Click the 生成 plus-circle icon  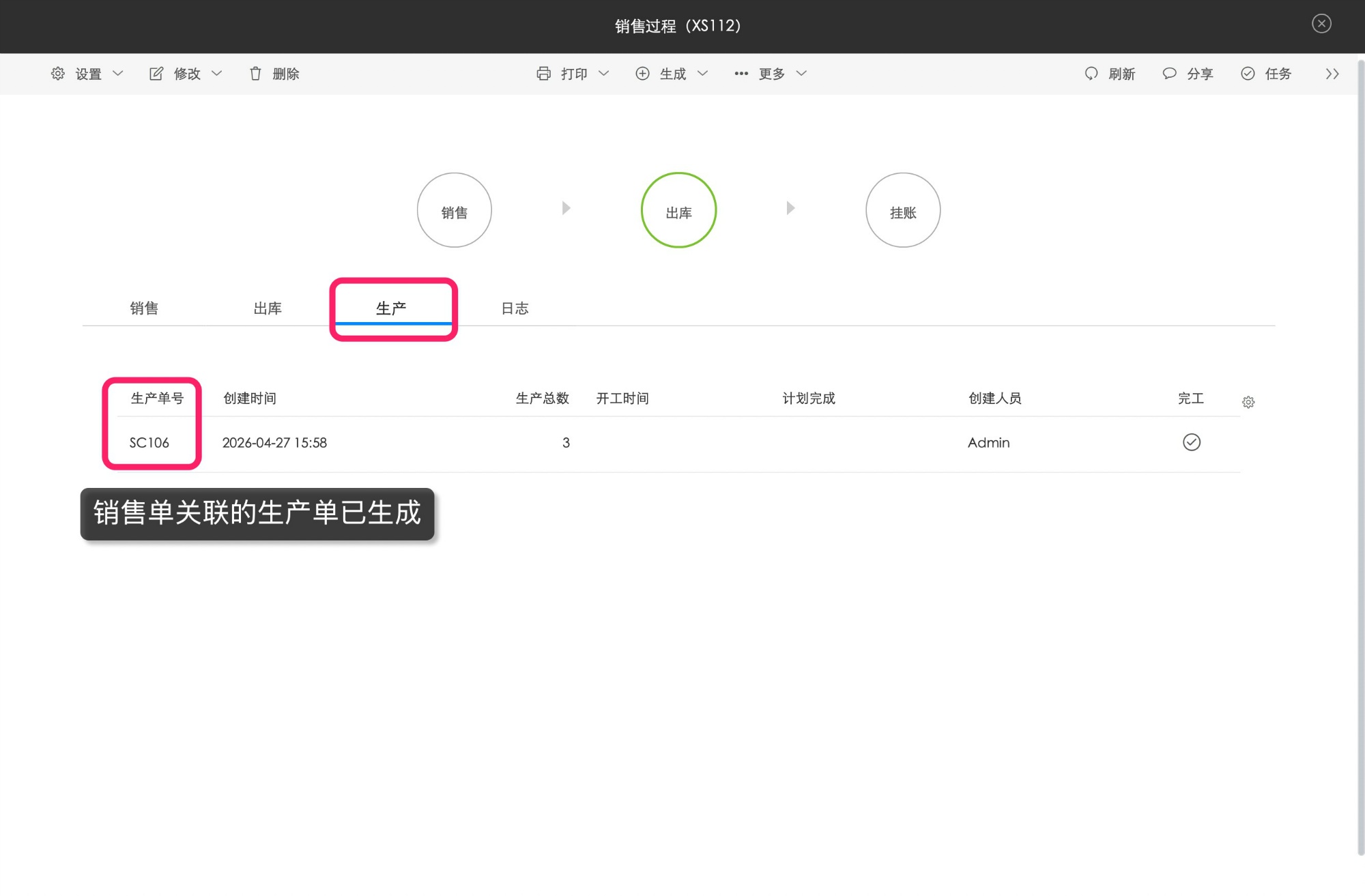pos(642,74)
